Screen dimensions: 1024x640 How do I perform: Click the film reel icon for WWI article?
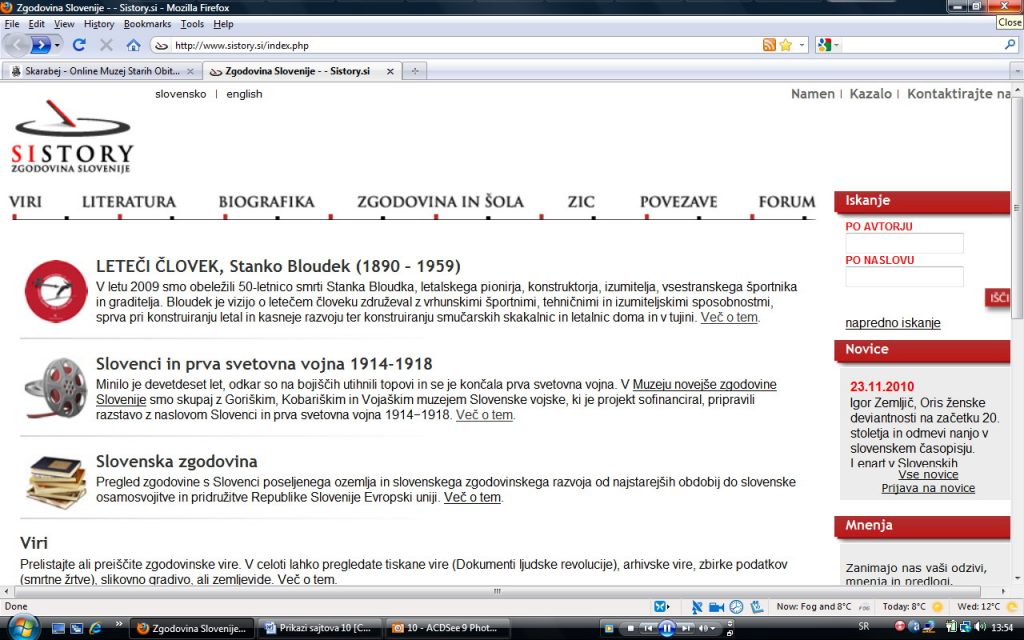click(x=56, y=388)
